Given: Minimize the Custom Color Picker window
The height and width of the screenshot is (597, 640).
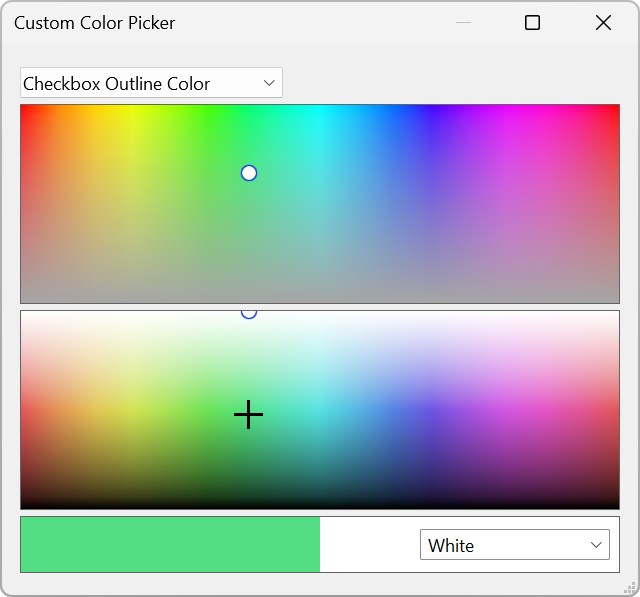Looking at the screenshot, I should [462, 23].
